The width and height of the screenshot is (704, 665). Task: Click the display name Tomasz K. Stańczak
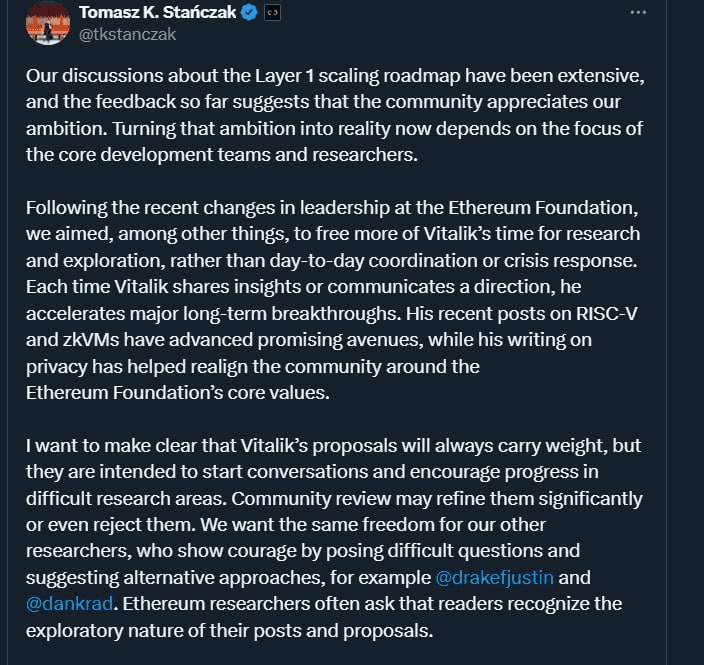coord(158,13)
